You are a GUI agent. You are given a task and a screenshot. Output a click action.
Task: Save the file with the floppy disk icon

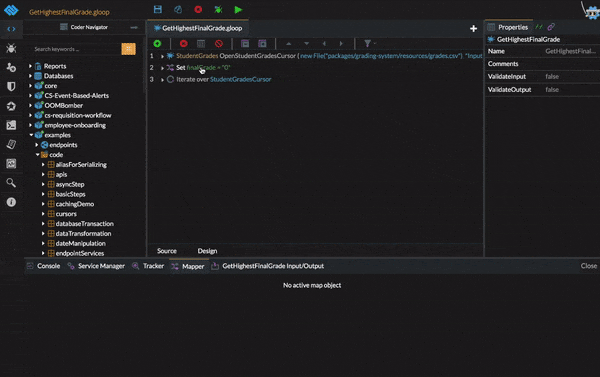click(x=158, y=10)
